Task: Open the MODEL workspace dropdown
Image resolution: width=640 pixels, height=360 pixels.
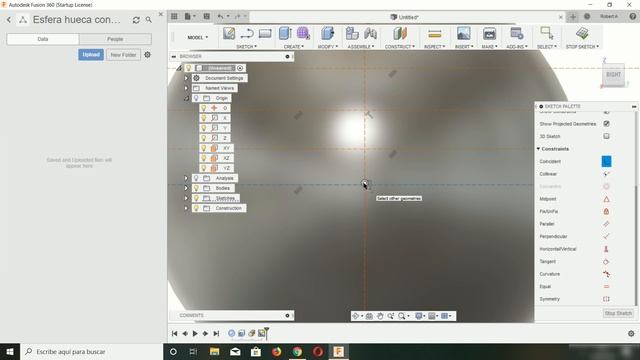Action: coord(198,37)
